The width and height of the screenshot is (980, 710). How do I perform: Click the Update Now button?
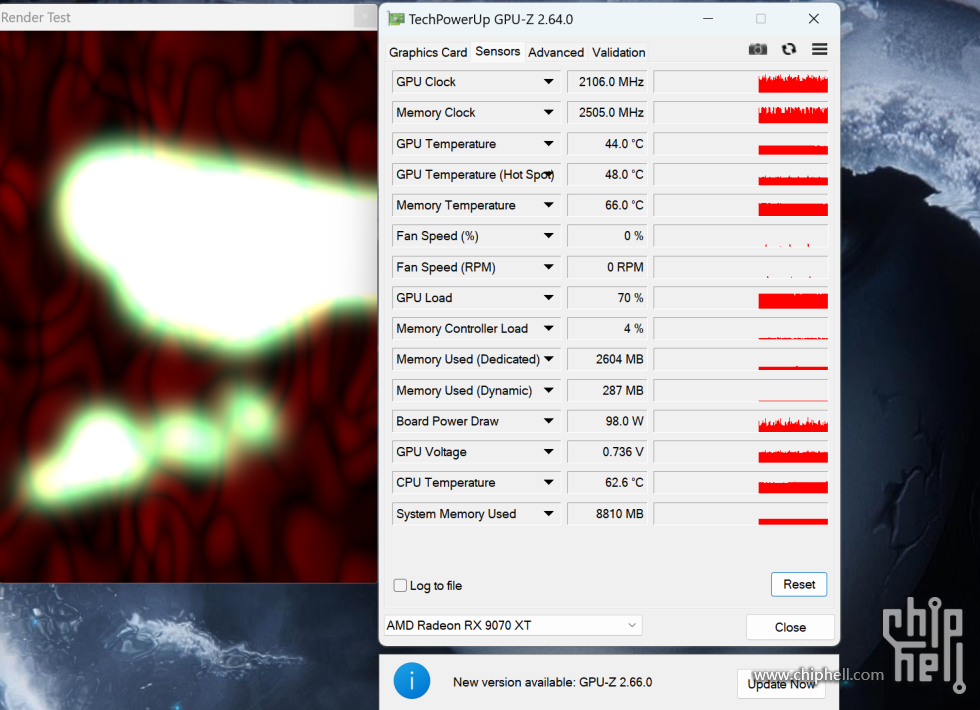[x=781, y=684]
